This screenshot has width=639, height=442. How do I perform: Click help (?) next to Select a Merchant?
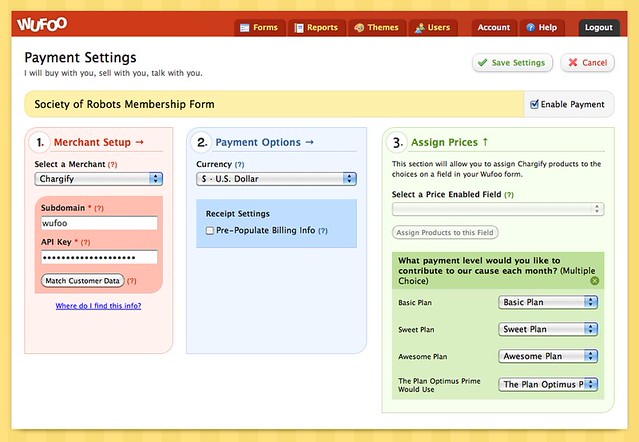coord(112,165)
